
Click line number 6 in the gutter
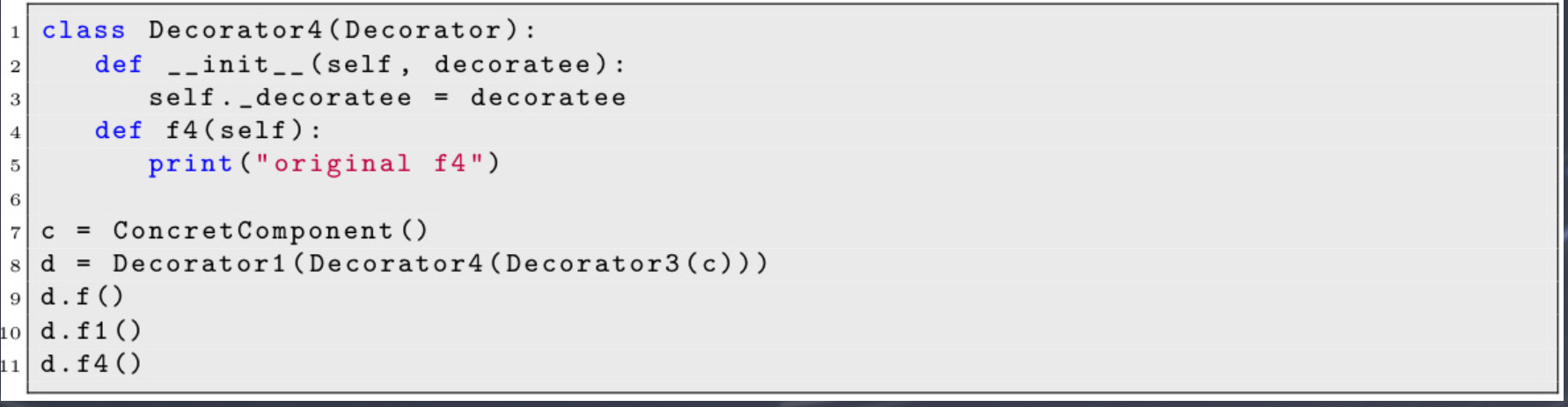(x=15, y=200)
